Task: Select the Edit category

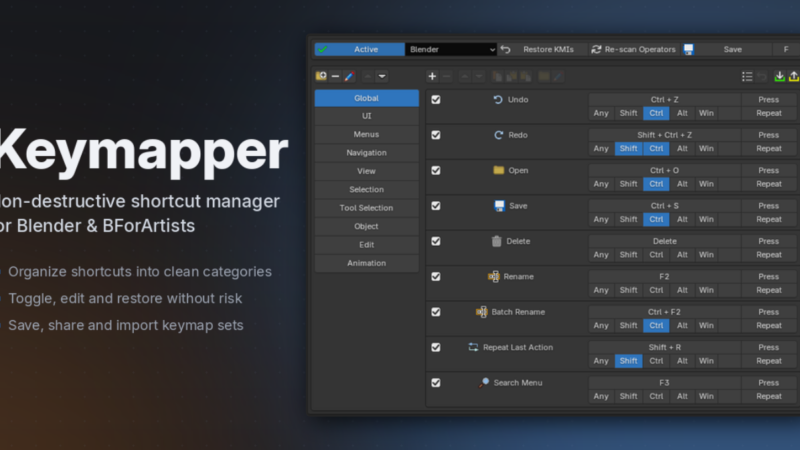Action: tap(366, 244)
